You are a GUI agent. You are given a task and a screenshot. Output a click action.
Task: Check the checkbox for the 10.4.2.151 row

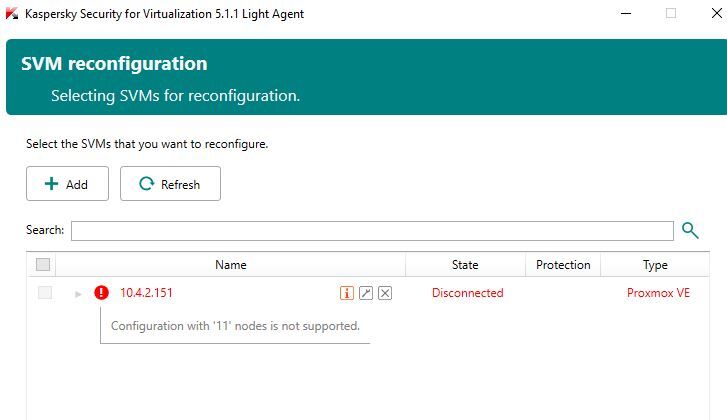click(x=44, y=293)
